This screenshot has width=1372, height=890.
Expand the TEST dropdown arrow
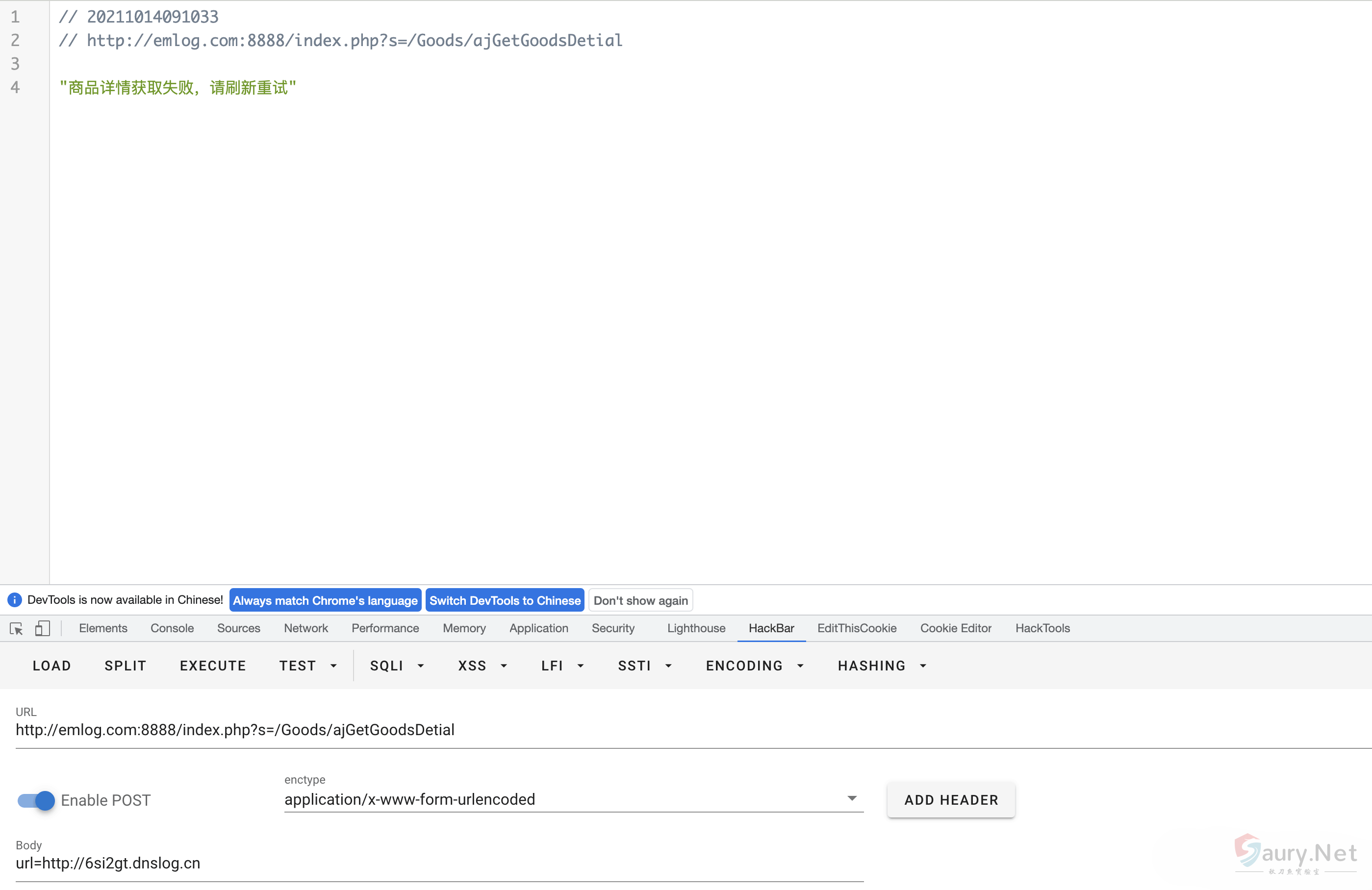[333, 666]
